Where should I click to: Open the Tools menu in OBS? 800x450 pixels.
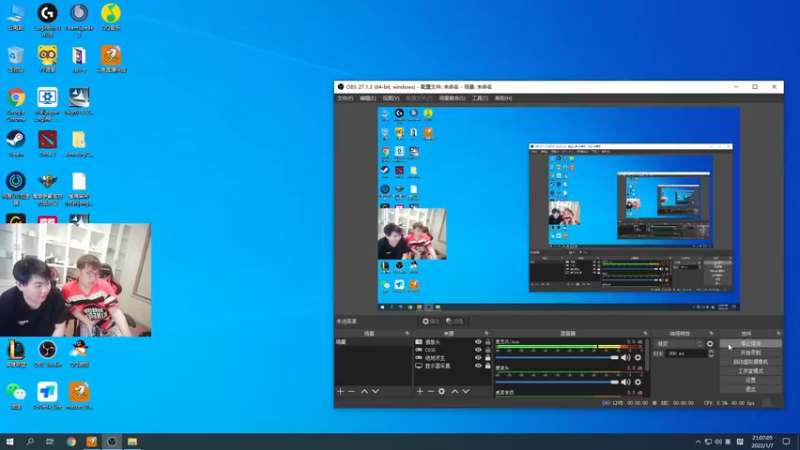pyautogui.click(x=480, y=98)
